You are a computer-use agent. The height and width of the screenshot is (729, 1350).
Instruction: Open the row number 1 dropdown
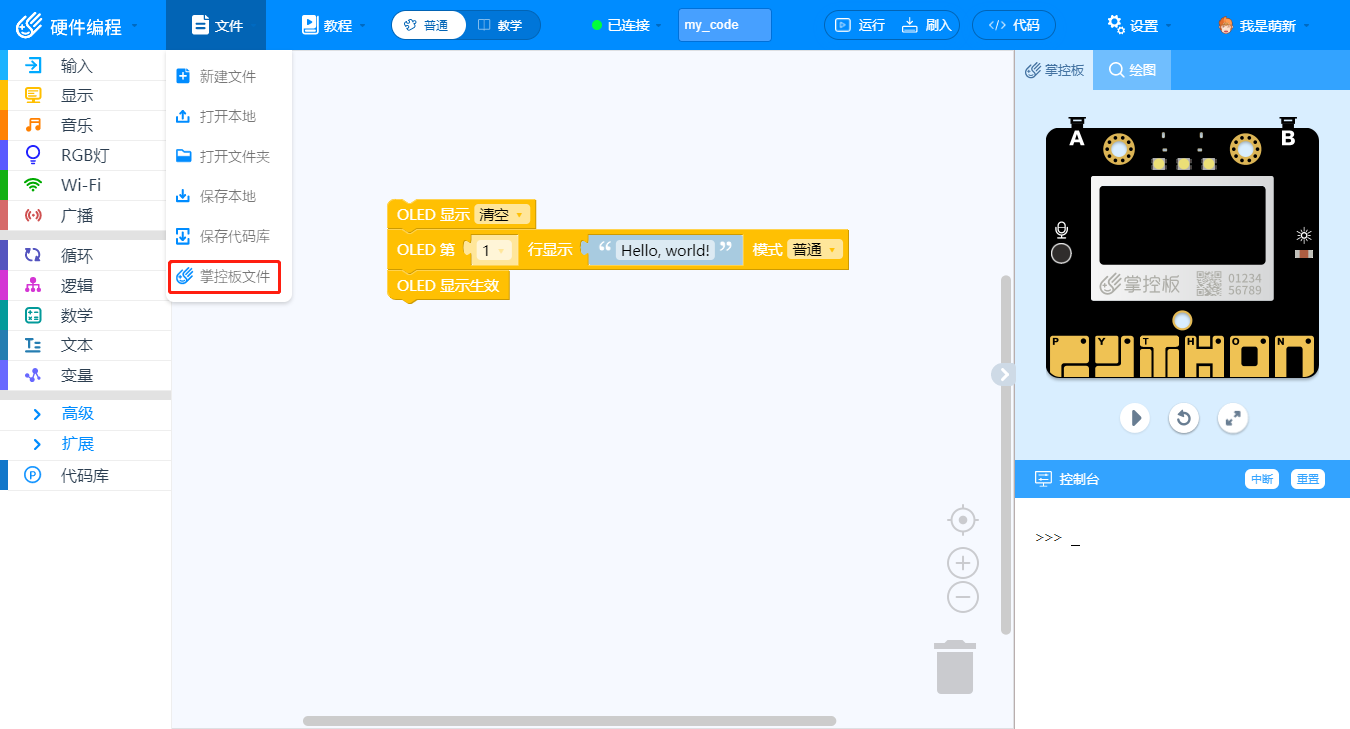tap(493, 250)
